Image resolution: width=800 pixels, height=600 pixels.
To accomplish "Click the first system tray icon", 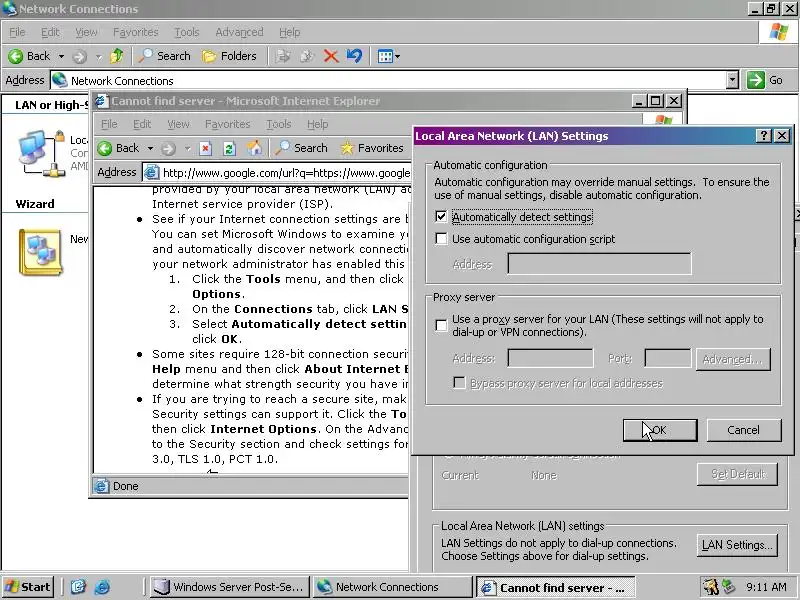I will [x=710, y=587].
